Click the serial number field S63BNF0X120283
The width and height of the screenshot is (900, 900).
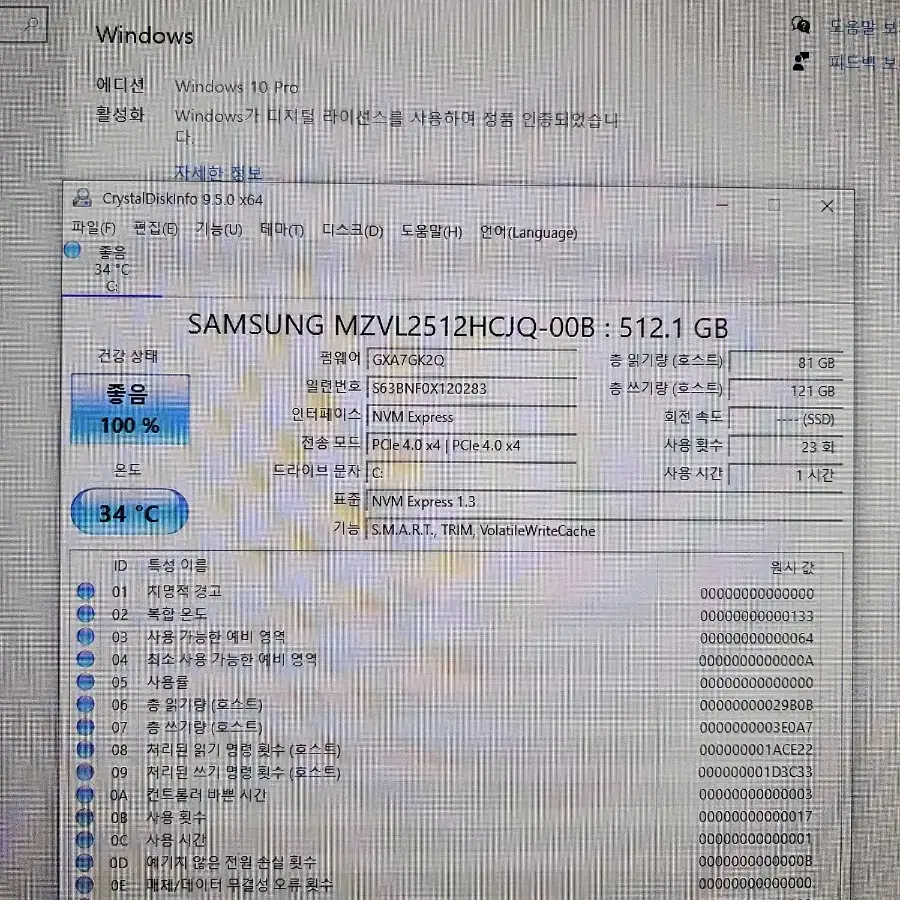[471, 388]
